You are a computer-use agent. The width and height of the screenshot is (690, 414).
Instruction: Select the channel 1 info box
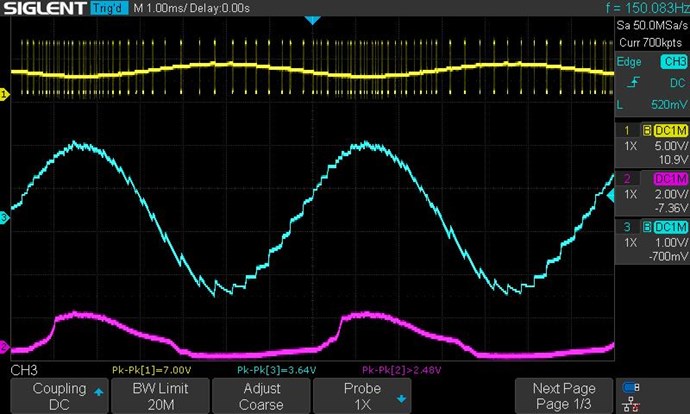click(x=652, y=145)
